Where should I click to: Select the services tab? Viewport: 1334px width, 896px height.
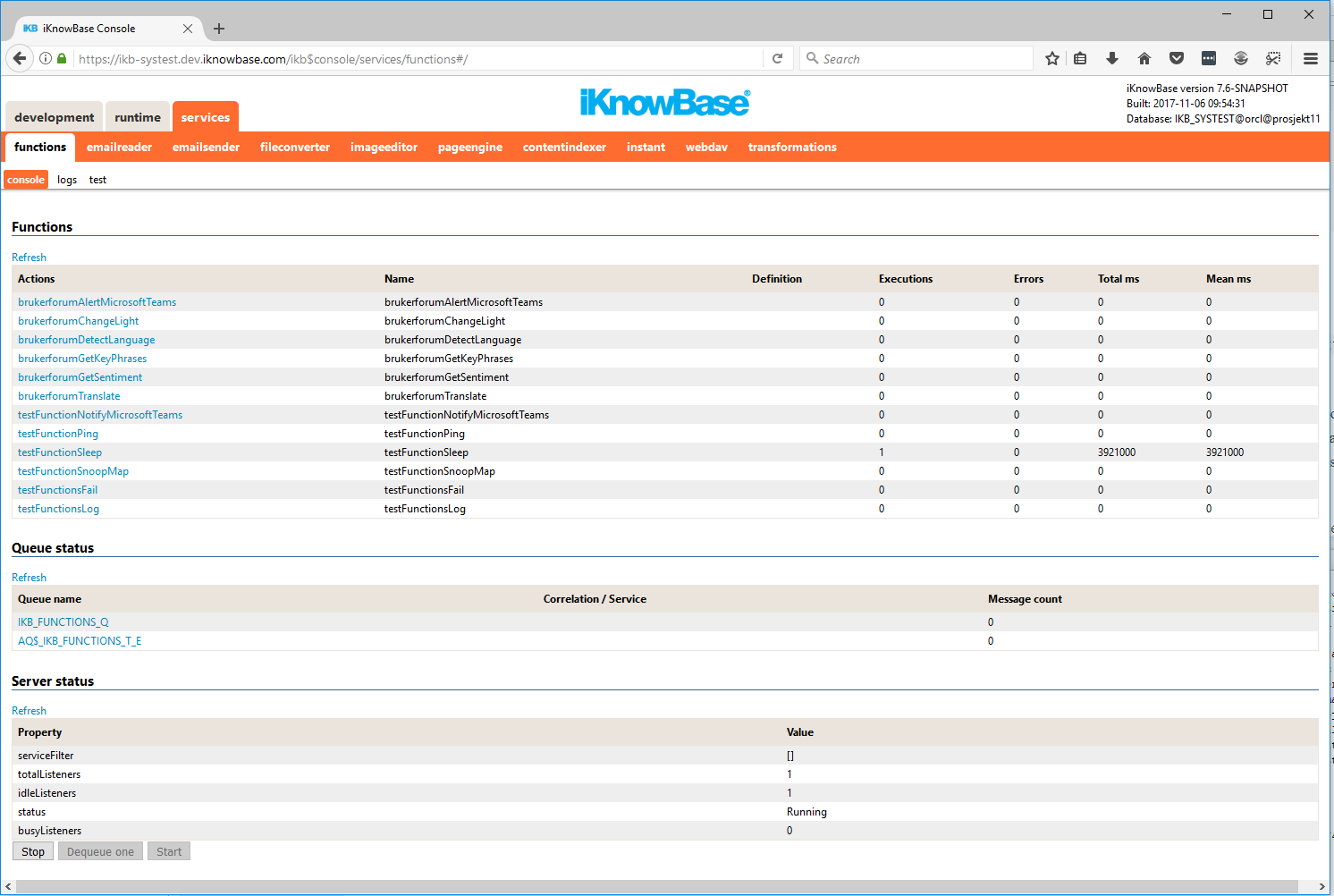[206, 117]
